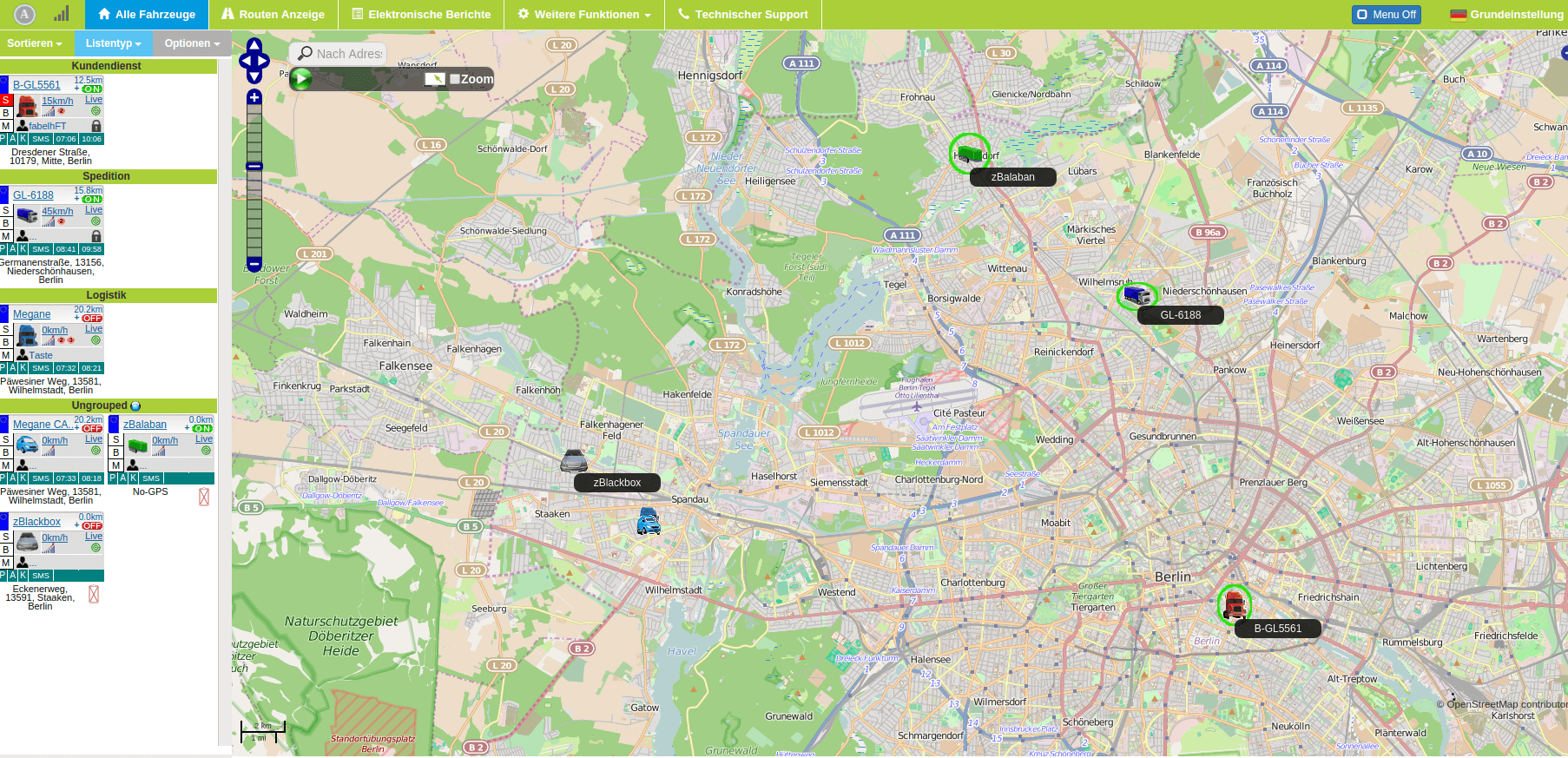Viewport: 1568px width, 758px height.
Task: Click the grey car icon of zBlackbox
Action: click(x=27, y=542)
